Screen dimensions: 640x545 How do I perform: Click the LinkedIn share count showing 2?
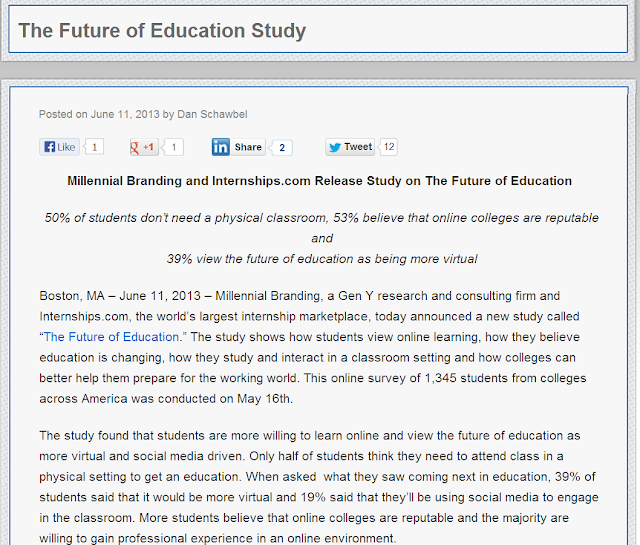point(282,148)
